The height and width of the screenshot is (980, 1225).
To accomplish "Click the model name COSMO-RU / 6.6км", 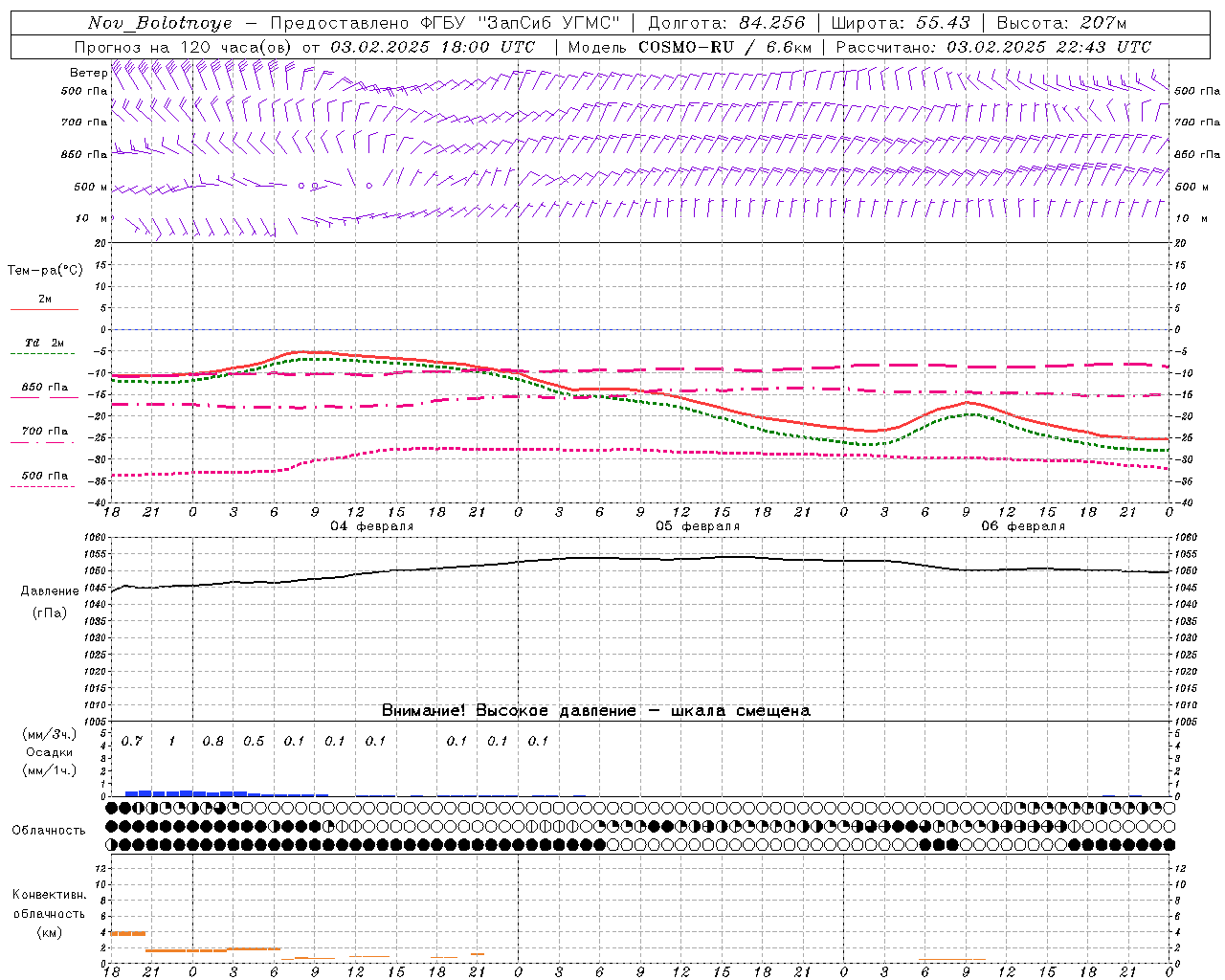I will 725,47.
